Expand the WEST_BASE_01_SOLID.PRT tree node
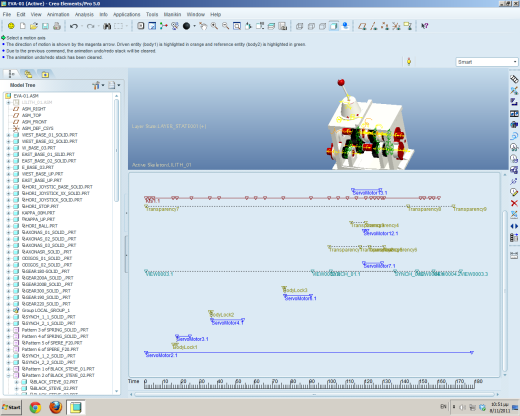520x416 pixels. [x=9, y=135]
